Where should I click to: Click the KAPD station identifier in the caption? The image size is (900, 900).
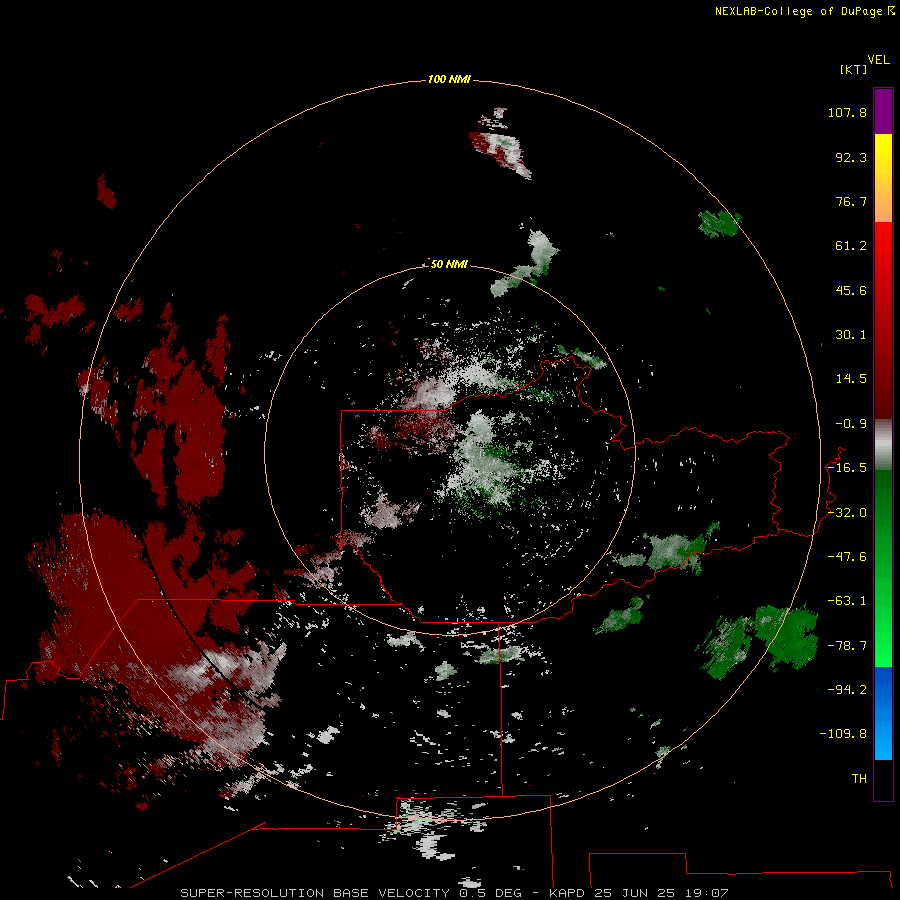(x=566, y=893)
